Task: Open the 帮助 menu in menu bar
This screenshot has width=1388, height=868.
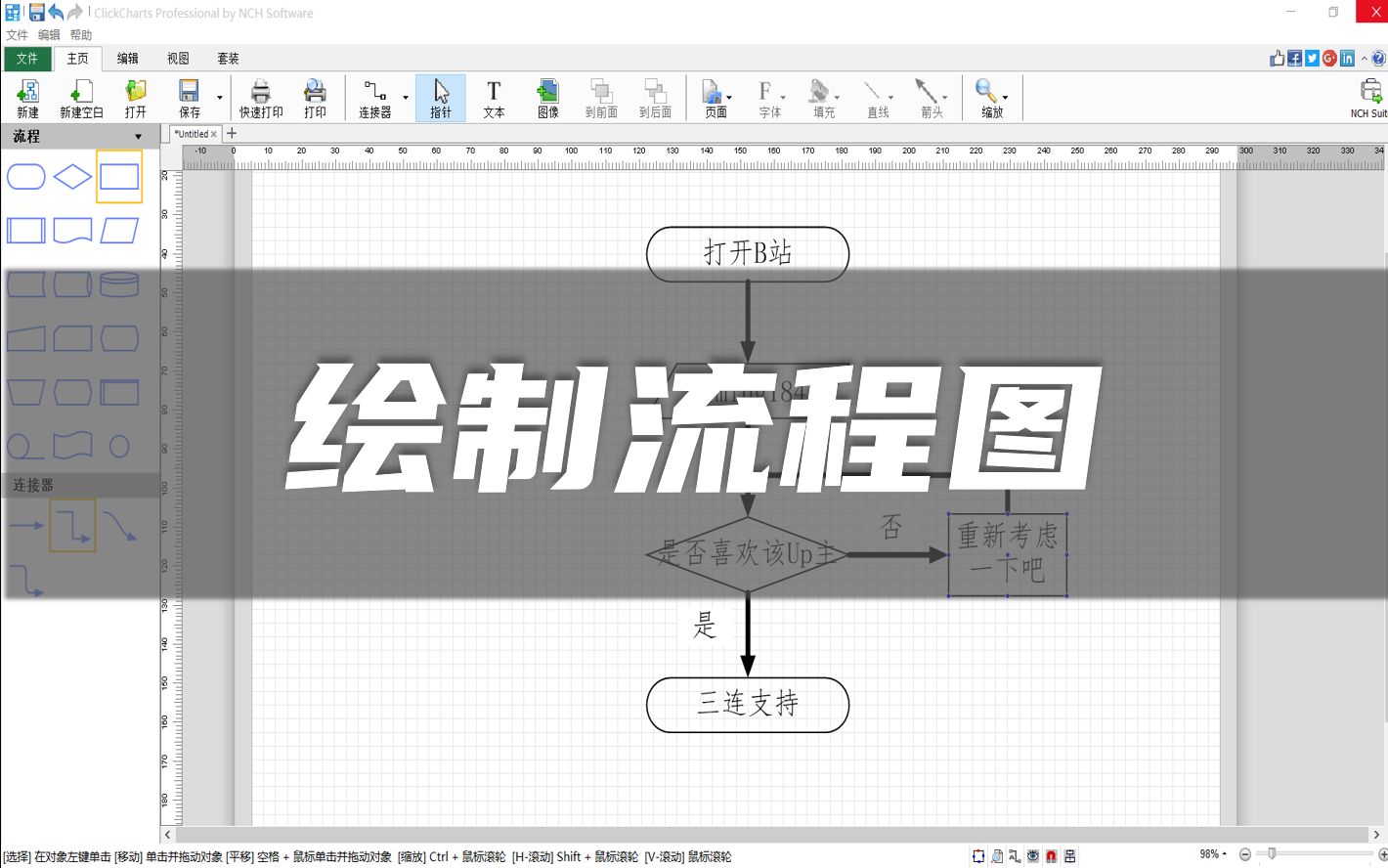Action: 81,35
